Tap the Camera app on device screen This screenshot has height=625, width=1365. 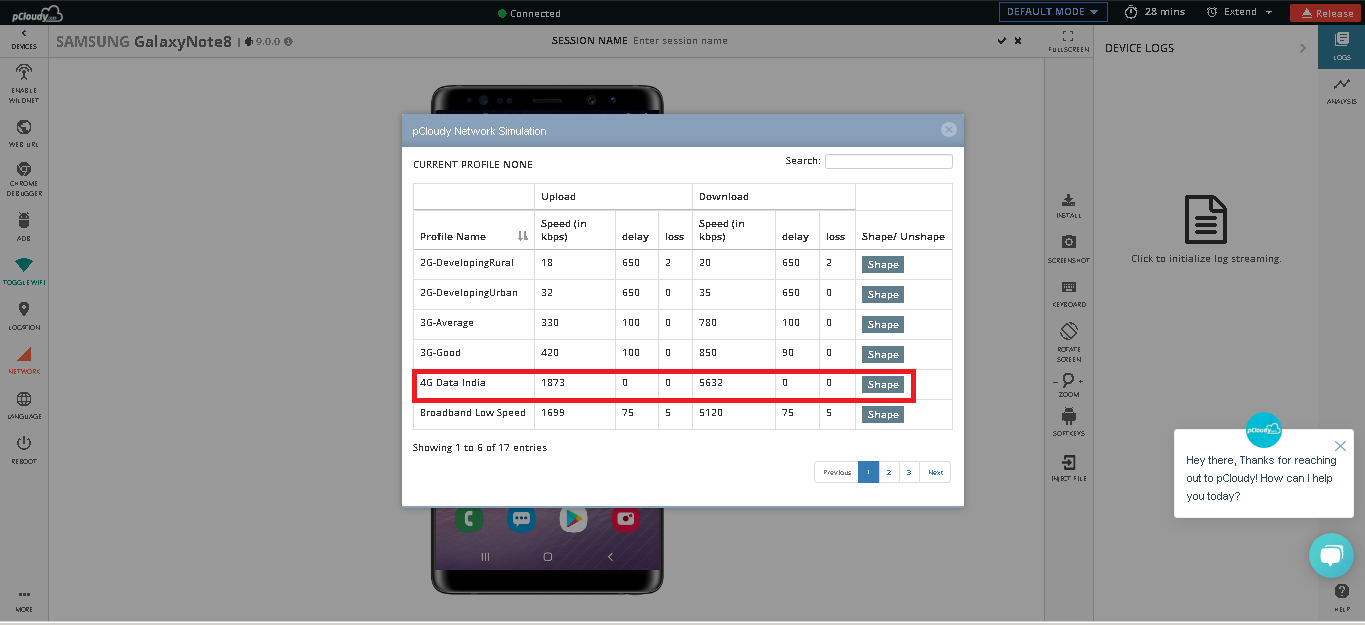coord(626,519)
